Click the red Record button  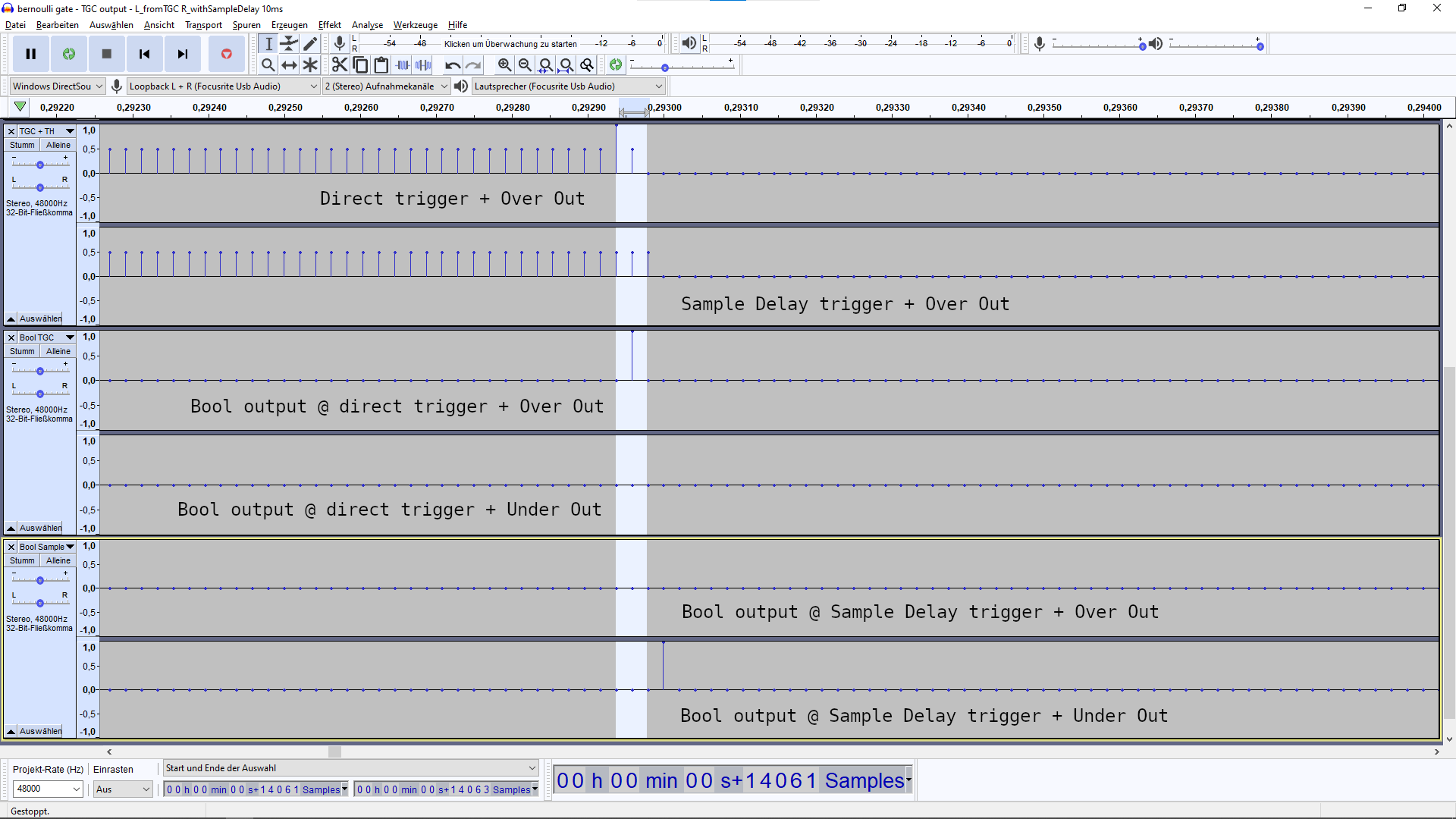tap(226, 54)
